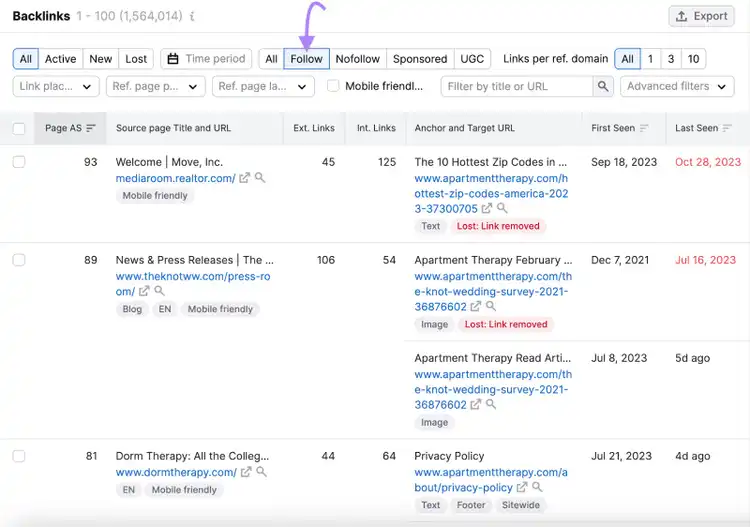This screenshot has height=527, width=750.
Task: Select the UGC link type tab
Action: [472, 59]
